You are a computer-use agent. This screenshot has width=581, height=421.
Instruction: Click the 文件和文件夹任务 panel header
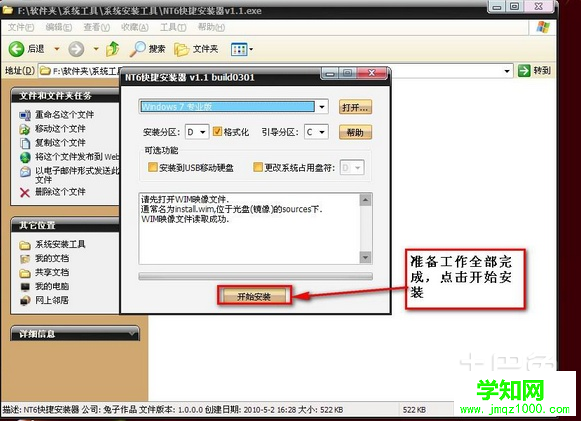tap(65, 96)
